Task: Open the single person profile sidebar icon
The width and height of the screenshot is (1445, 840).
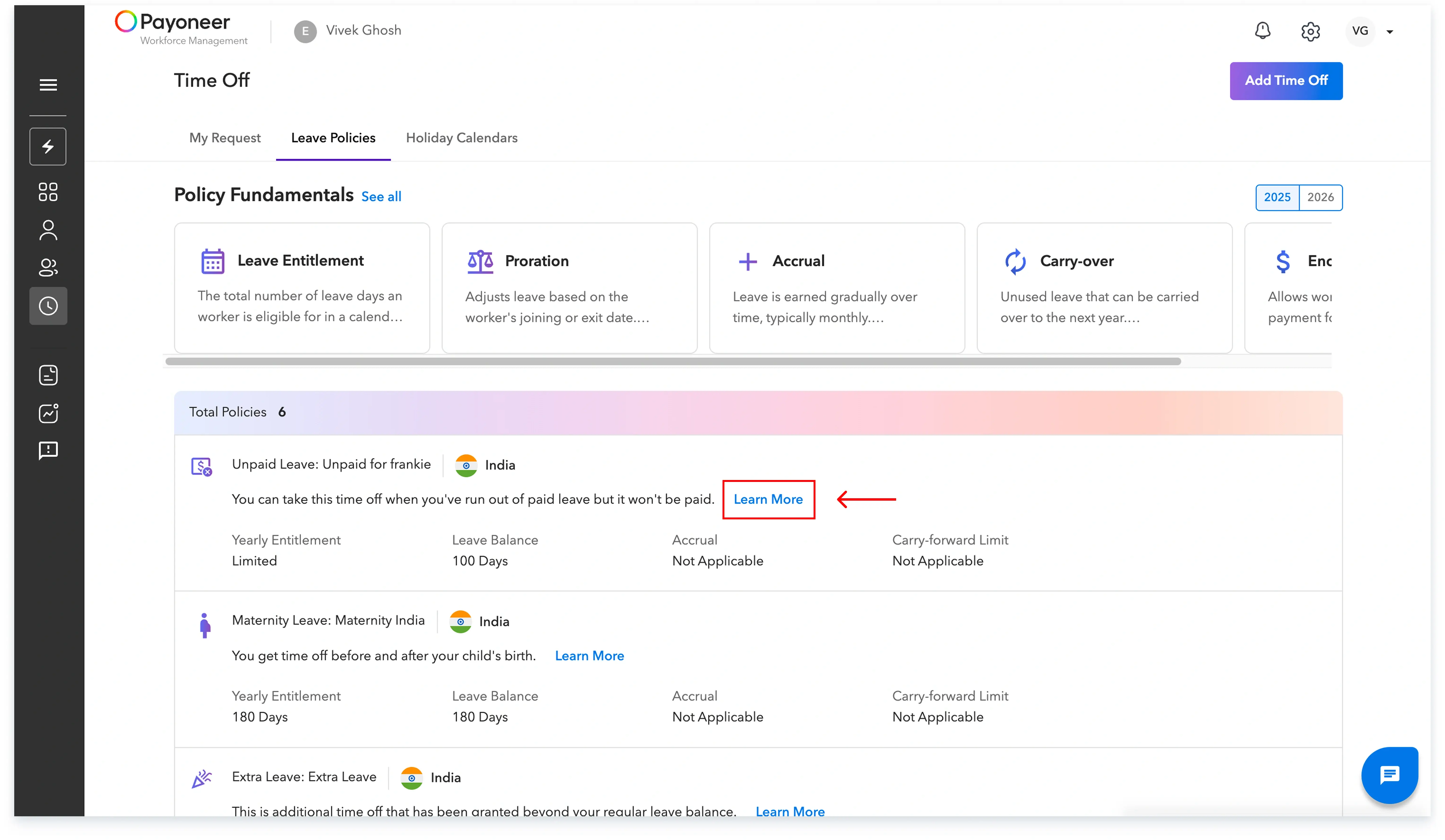Action: 48,231
